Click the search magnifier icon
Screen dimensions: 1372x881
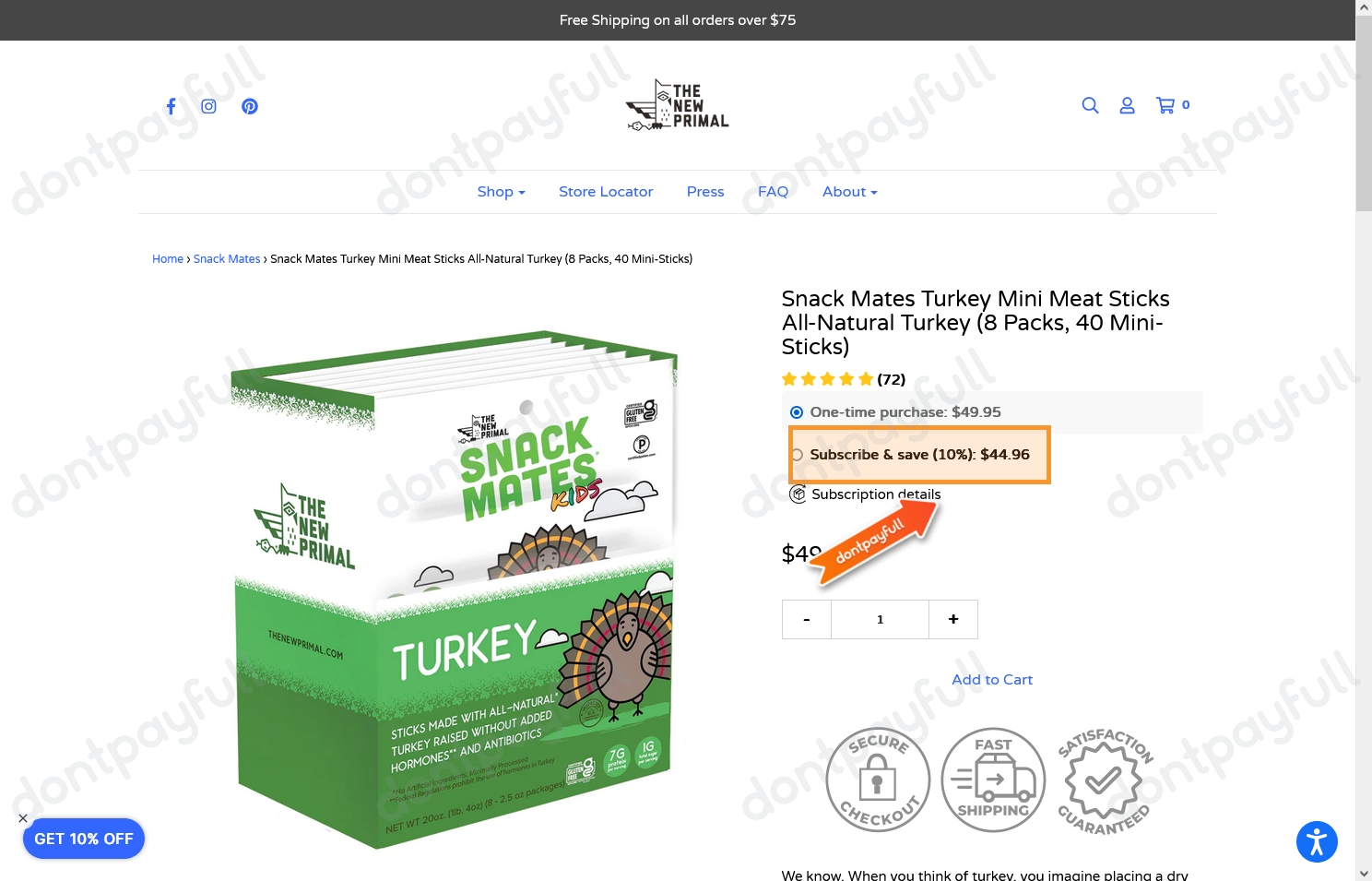click(1090, 105)
